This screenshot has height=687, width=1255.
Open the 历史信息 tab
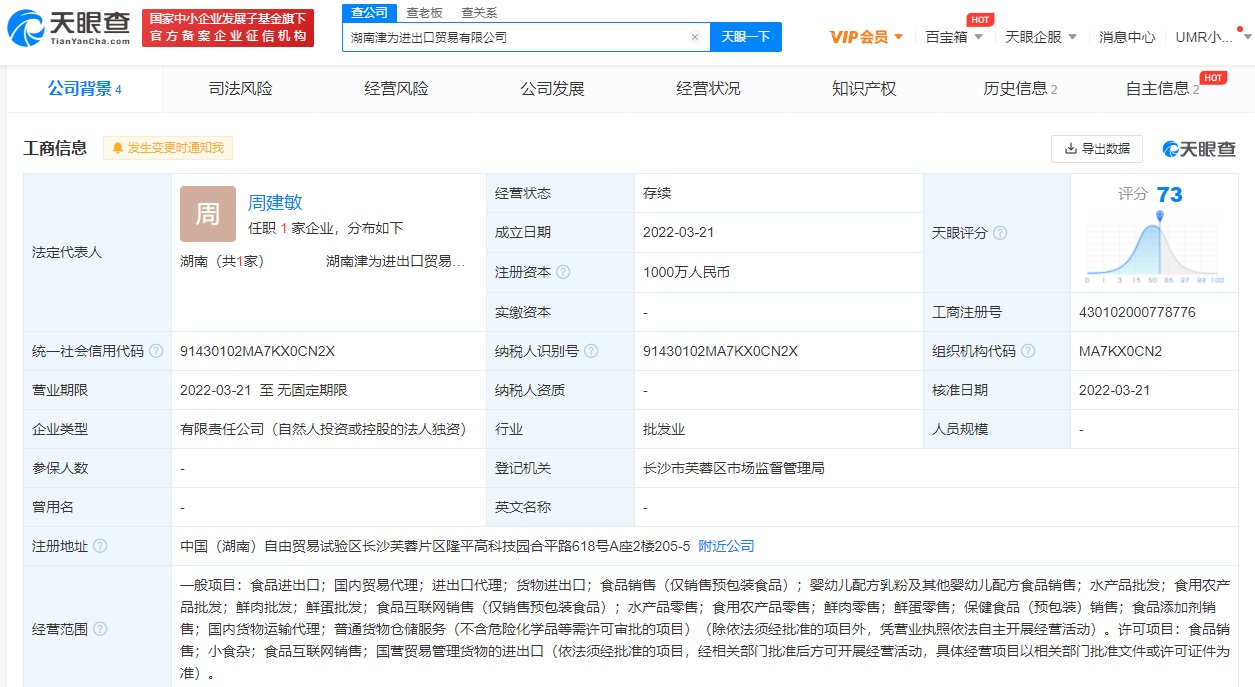pos(1020,89)
